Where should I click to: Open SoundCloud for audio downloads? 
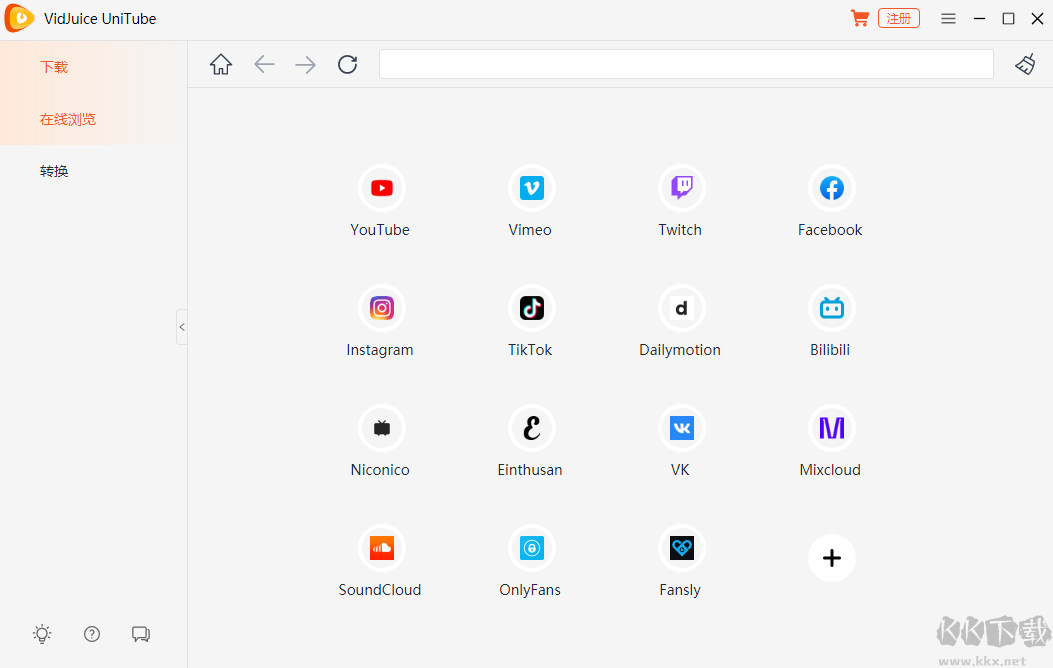coord(380,548)
